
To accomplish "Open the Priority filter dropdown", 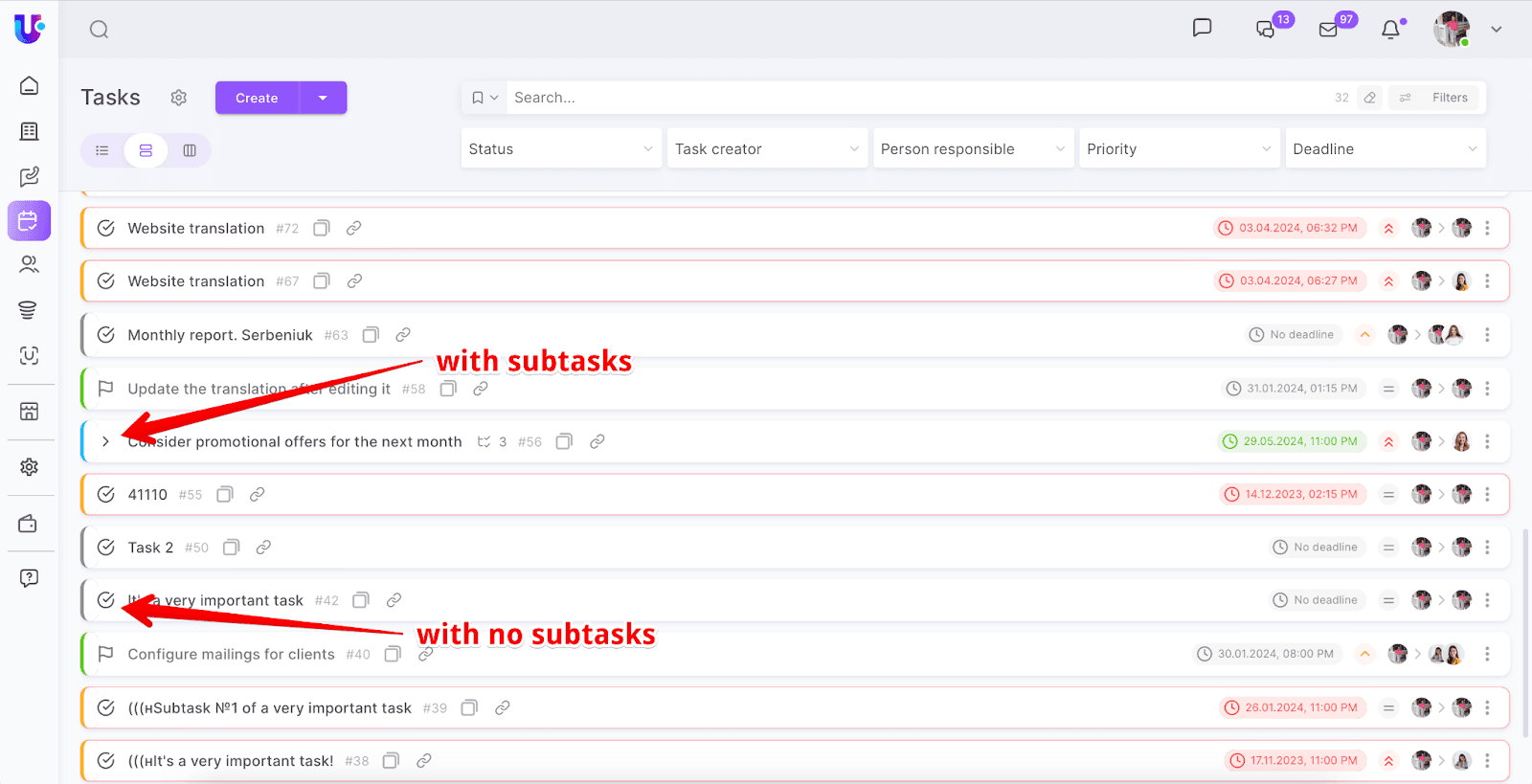I will [1179, 149].
